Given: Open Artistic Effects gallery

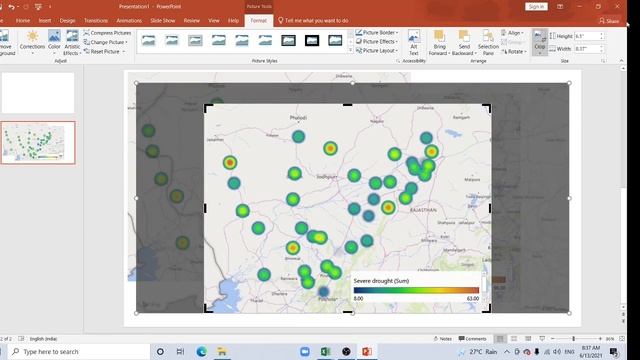Looking at the screenshot, I should pos(72,42).
